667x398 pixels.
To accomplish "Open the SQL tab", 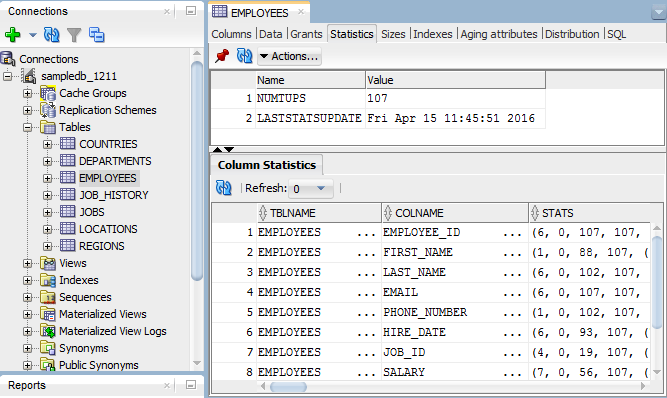I will 616,34.
